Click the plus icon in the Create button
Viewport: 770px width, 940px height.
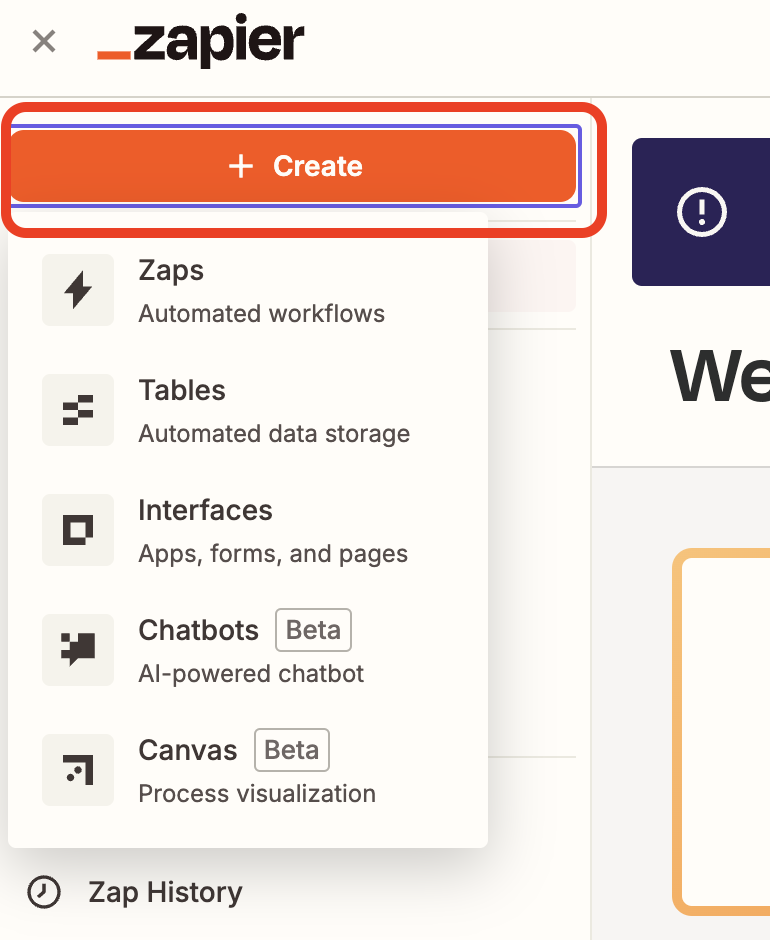(241, 166)
